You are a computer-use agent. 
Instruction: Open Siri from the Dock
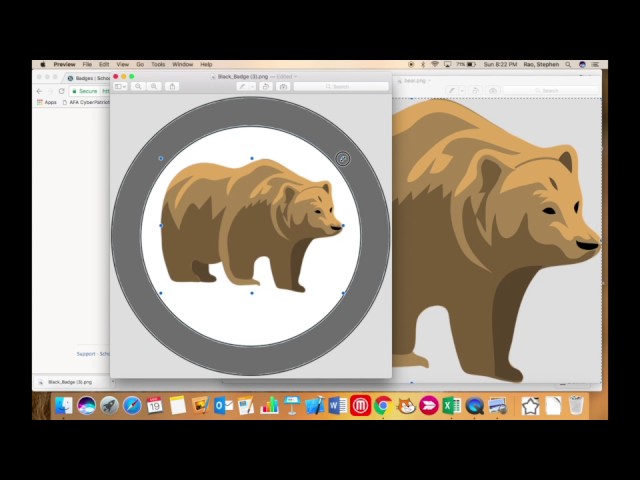pyautogui.click(x=87, y=406)
